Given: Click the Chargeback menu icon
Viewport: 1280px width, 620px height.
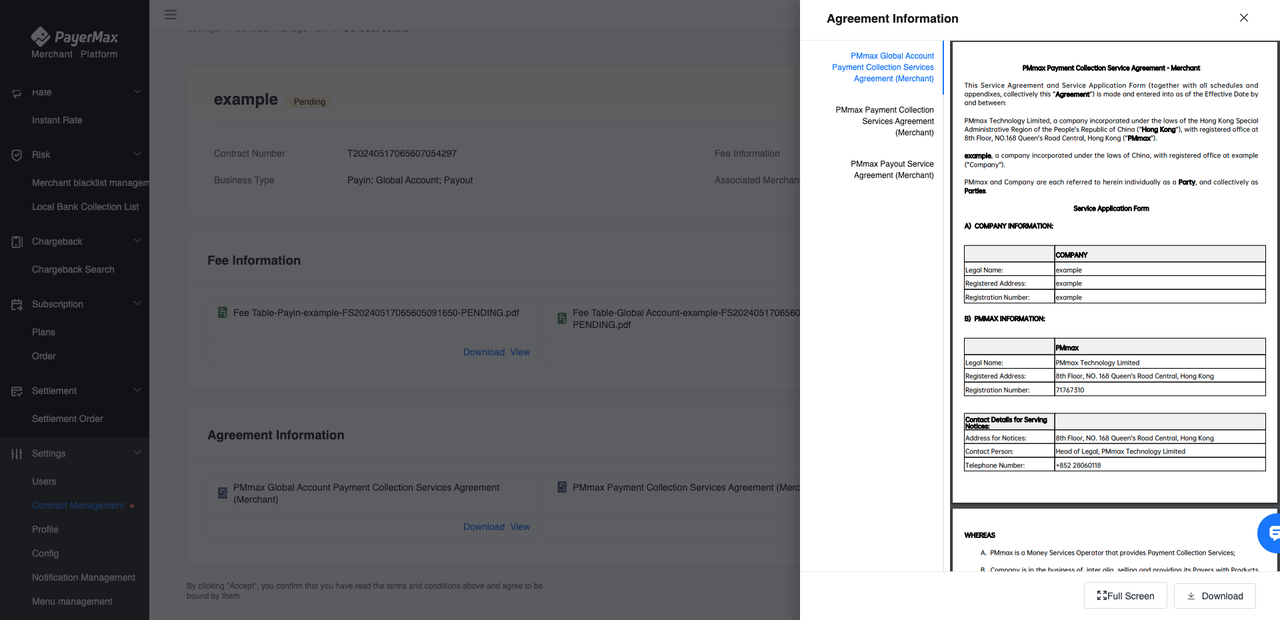Looking at the screenshot, I should coord(17,242).
